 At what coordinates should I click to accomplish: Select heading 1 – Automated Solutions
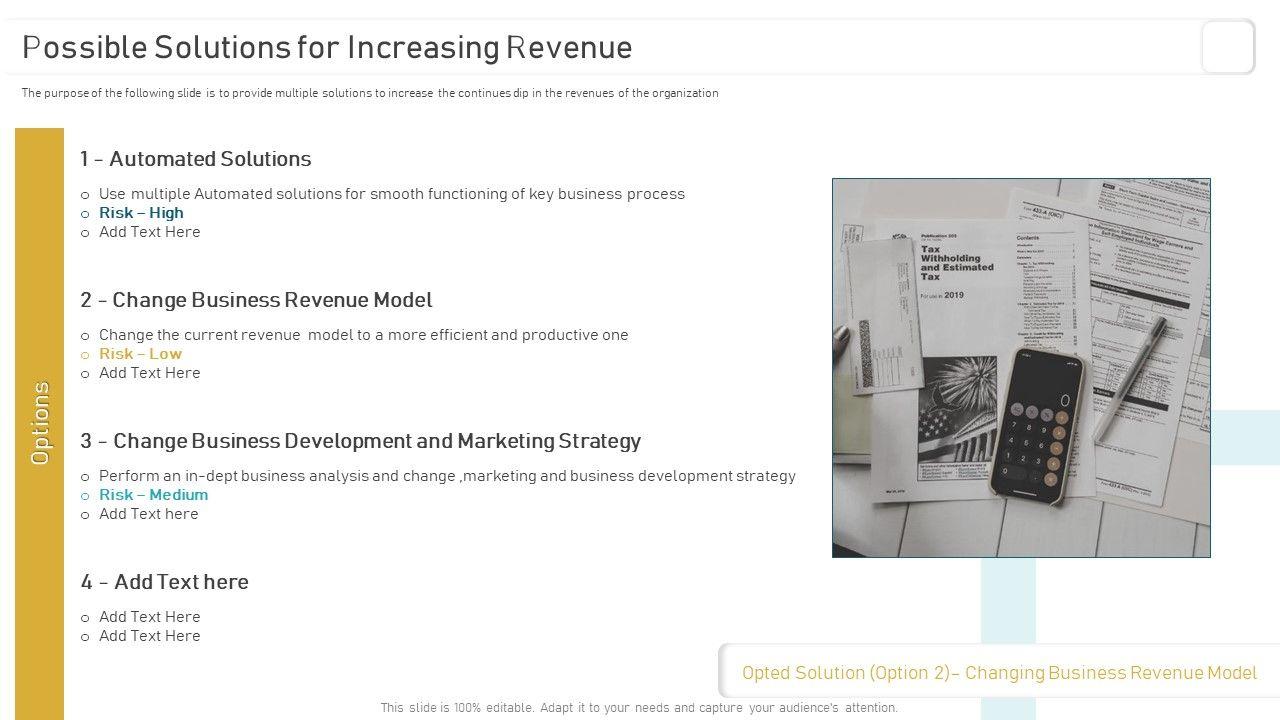196,159
